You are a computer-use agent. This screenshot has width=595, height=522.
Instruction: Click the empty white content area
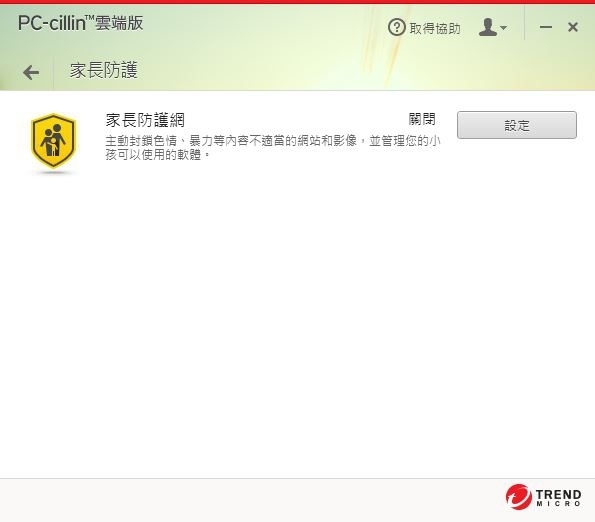click(x=298, y=322)
